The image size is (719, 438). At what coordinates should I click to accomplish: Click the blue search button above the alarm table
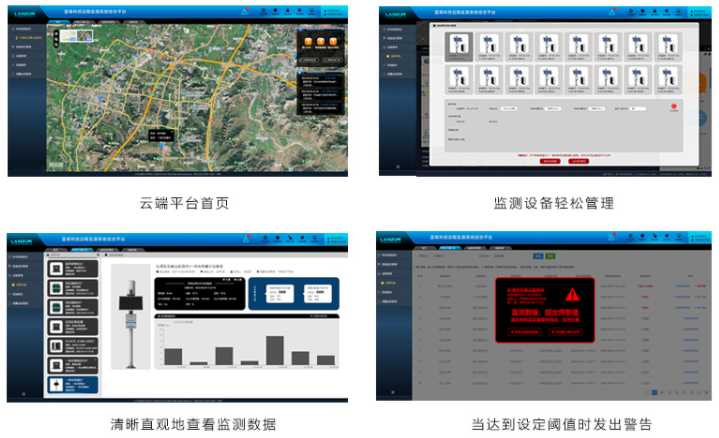(538, 256)
